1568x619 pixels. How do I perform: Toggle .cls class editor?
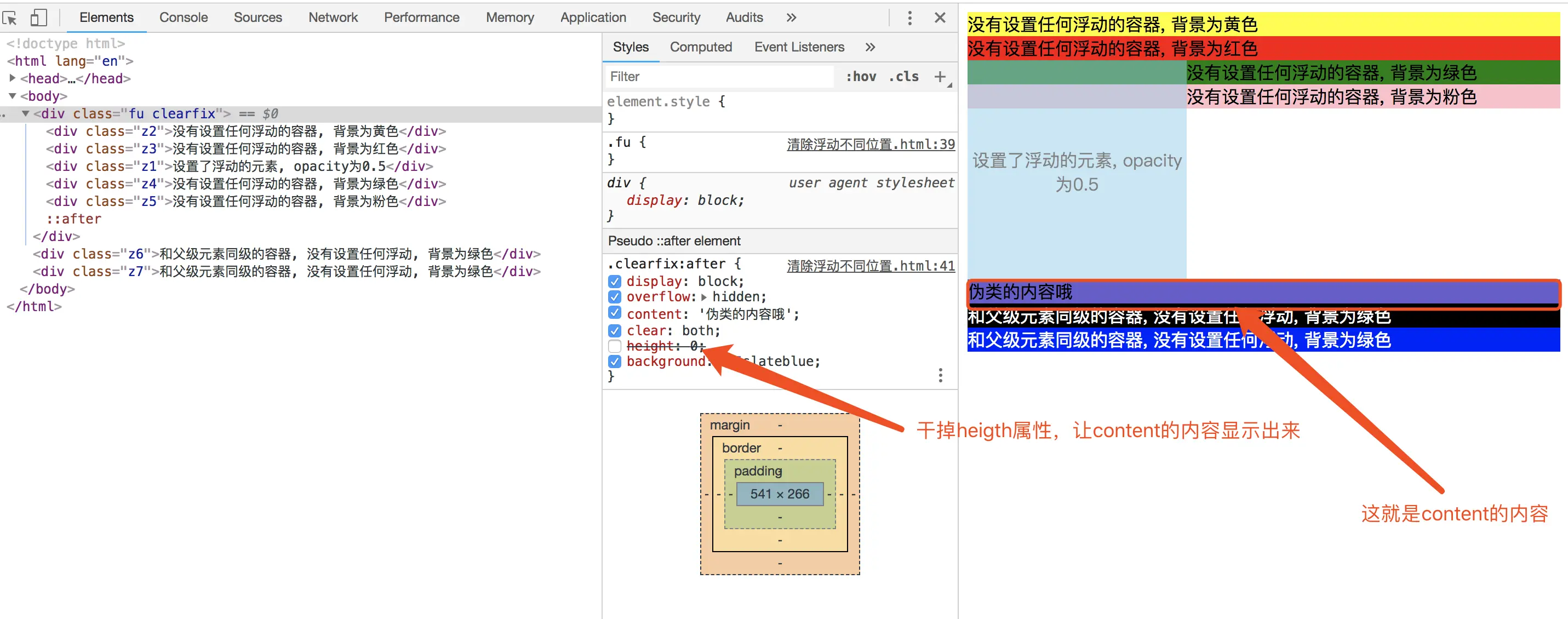coord(903,77)
